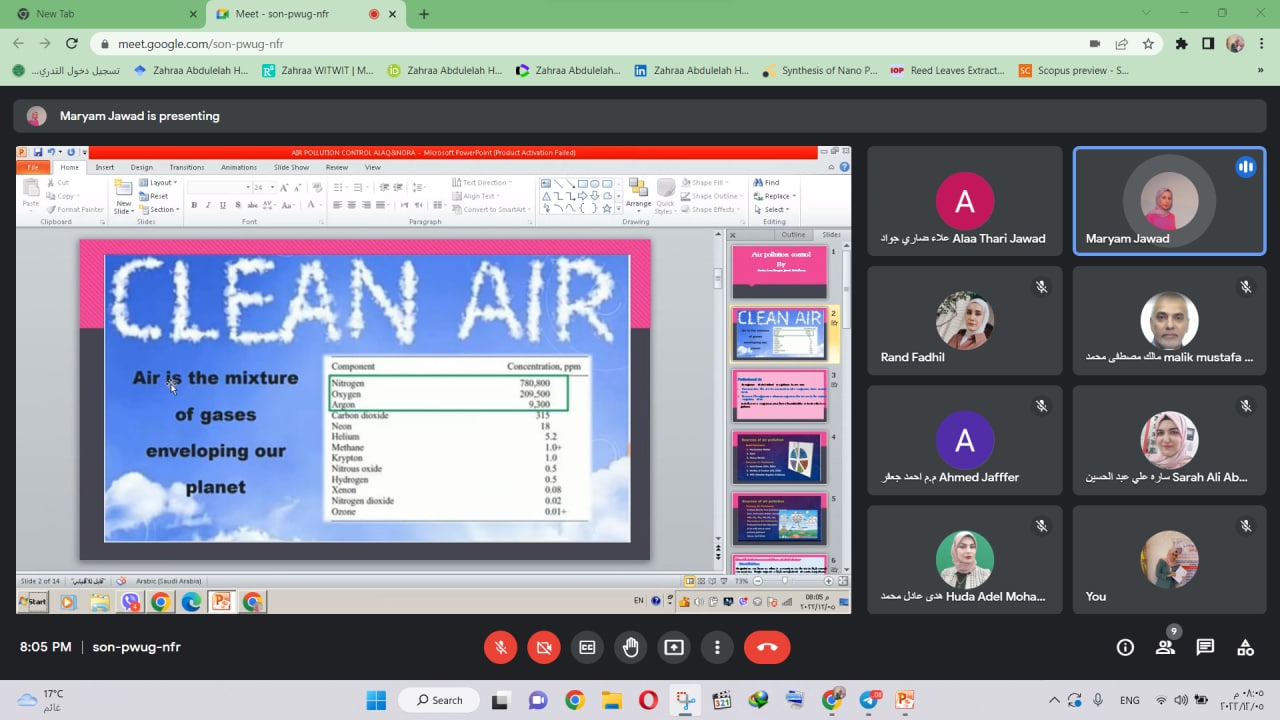Unmute the microphone in Meet
The image size is (1280, 720).
(501, 647)
